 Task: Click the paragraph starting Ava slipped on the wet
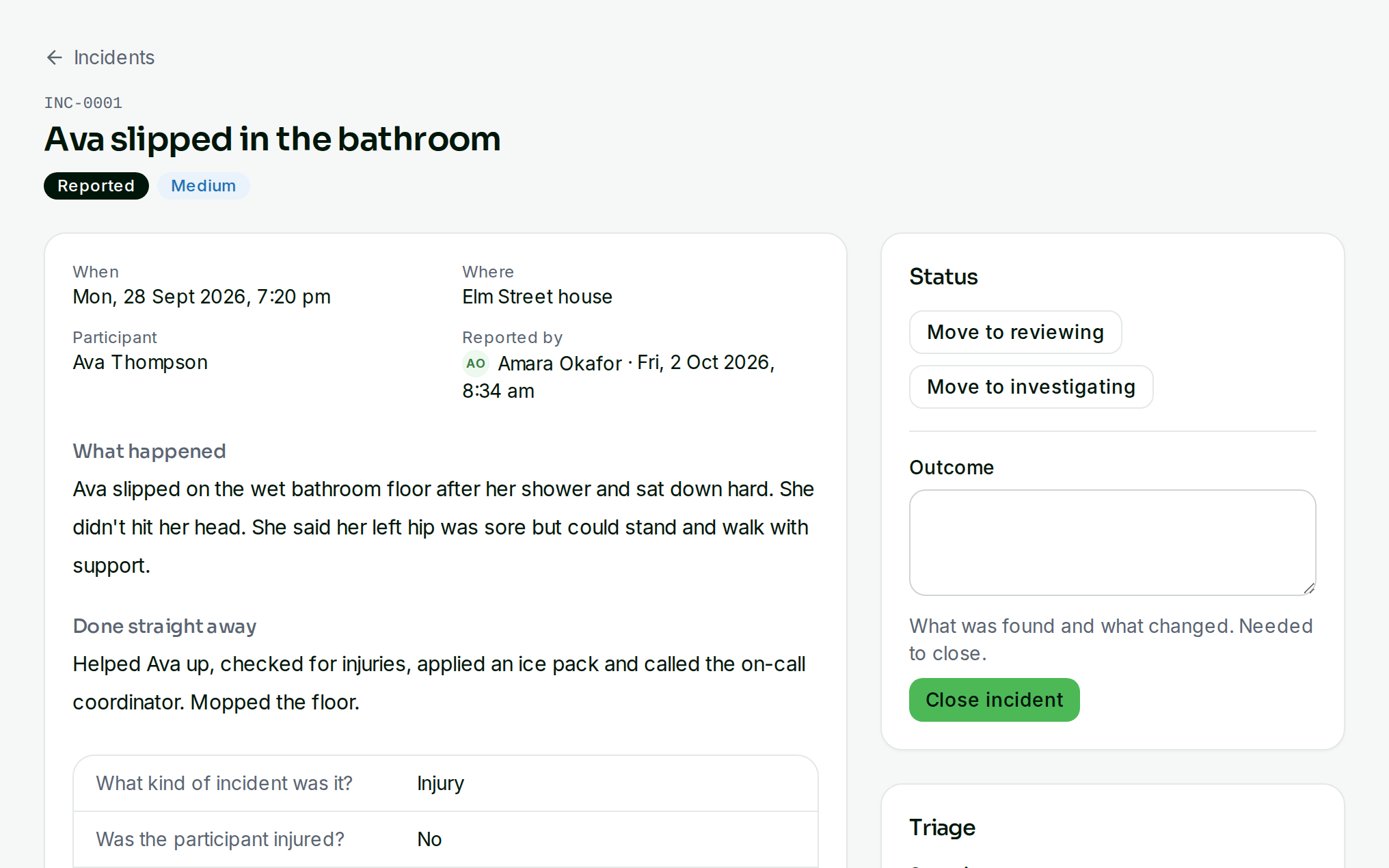(444, 528)
